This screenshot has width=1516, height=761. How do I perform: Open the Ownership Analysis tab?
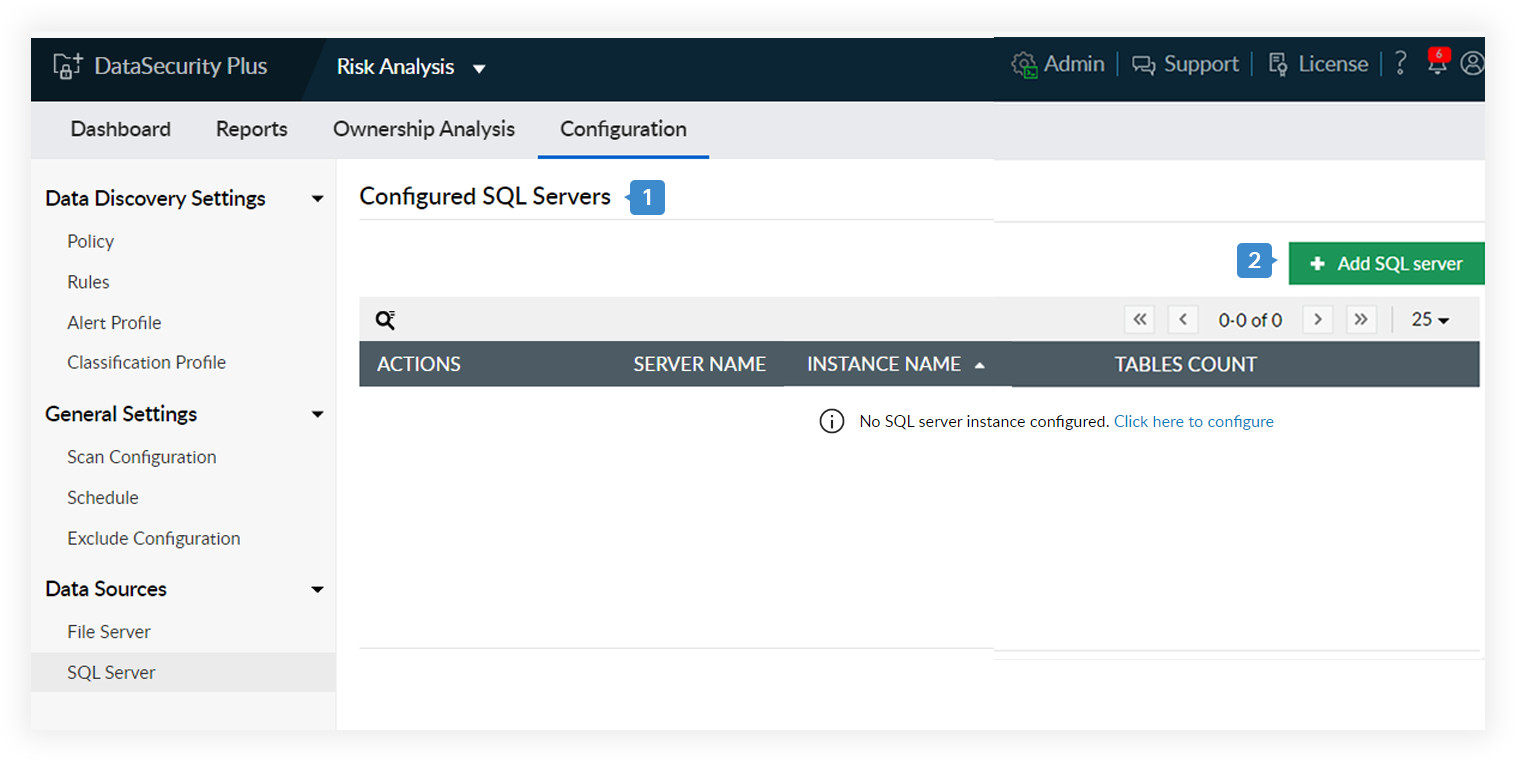pos(424,129)
